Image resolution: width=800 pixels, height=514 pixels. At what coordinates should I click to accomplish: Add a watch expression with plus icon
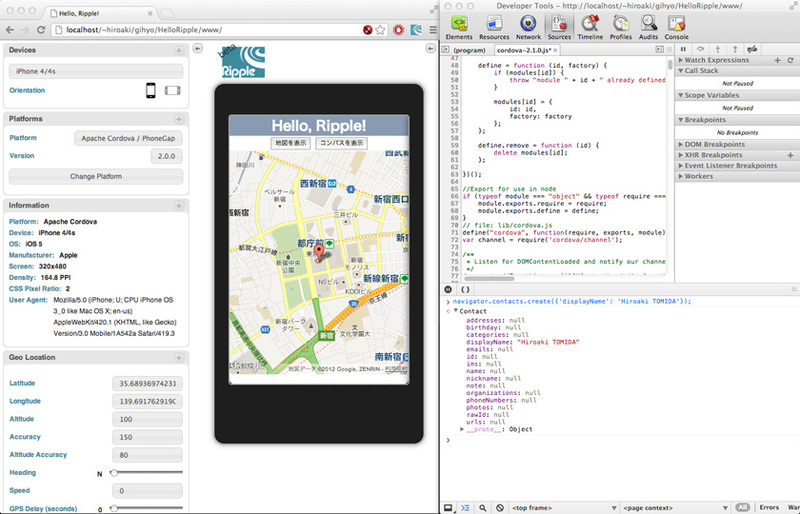(x=778, y=60)
